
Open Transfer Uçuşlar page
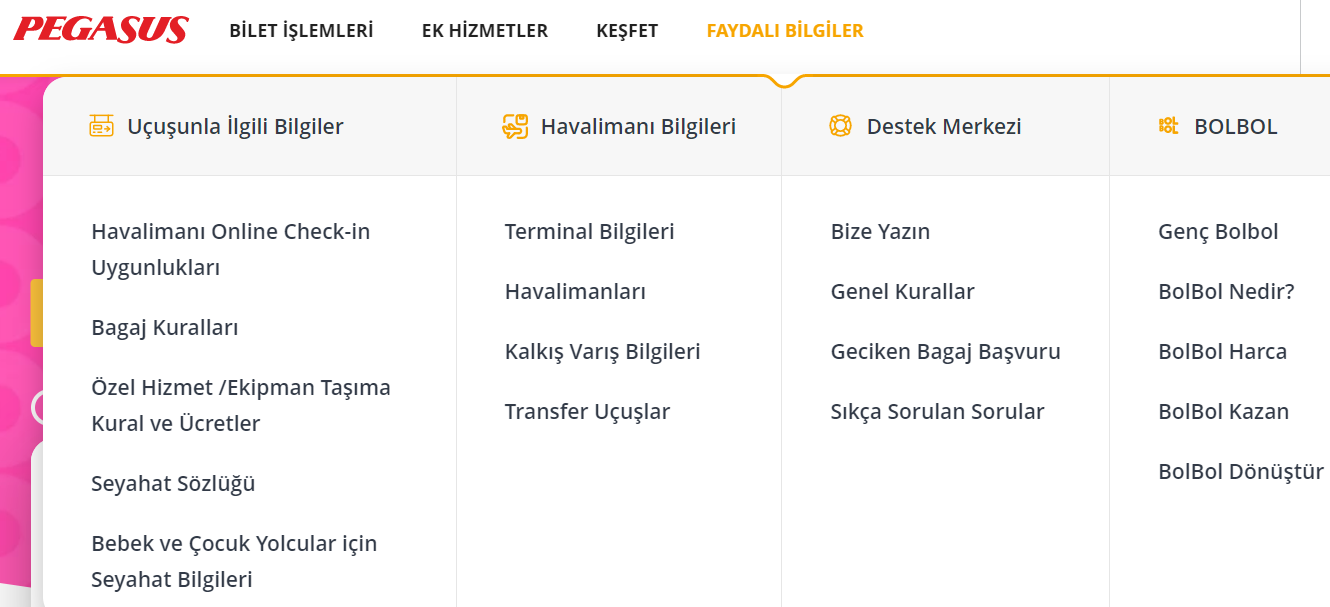point(587,412)
